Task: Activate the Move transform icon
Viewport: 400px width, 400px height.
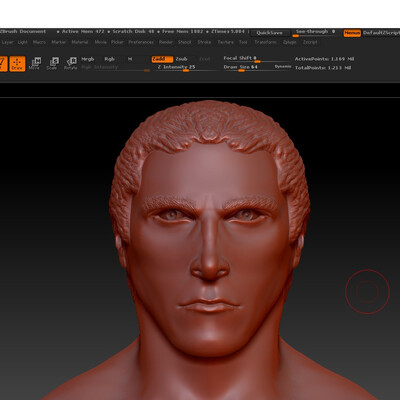Action: [x=35, y=63]
